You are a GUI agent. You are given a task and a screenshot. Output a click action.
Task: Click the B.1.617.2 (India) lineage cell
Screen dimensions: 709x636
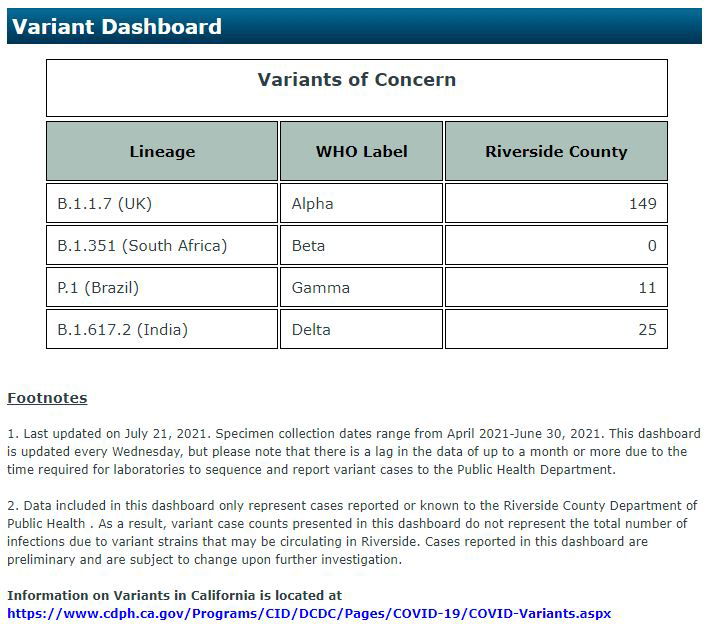tap(122, 330)
